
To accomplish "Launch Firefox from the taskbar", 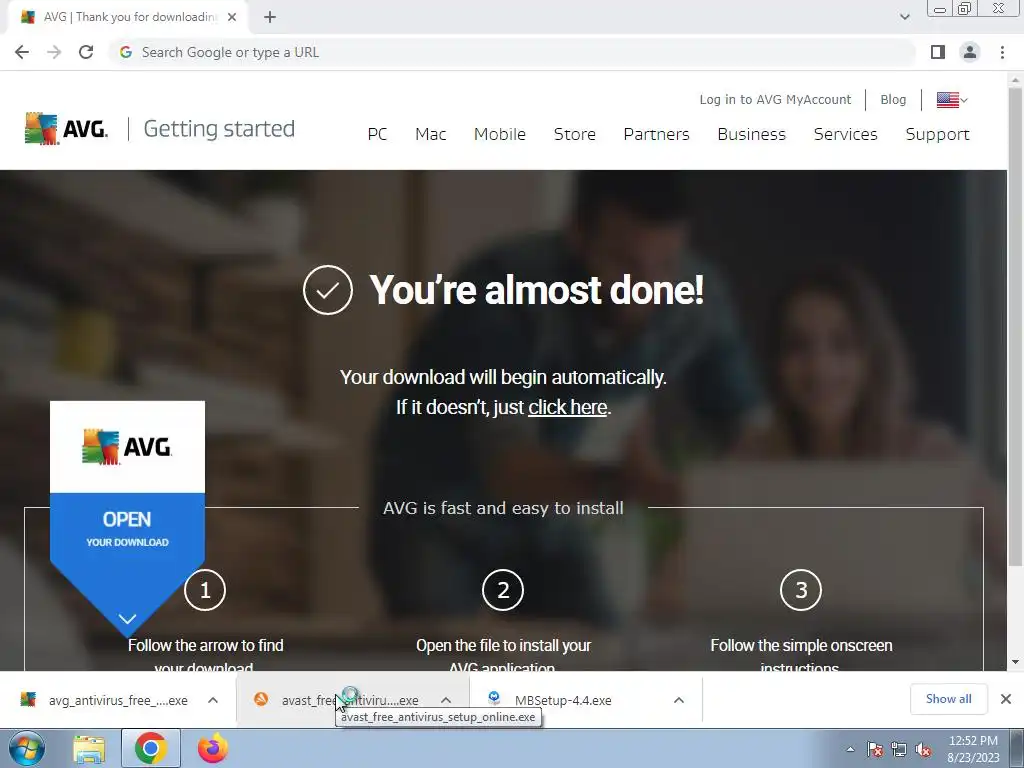I will pyautogui.click(x=213, y=748).
